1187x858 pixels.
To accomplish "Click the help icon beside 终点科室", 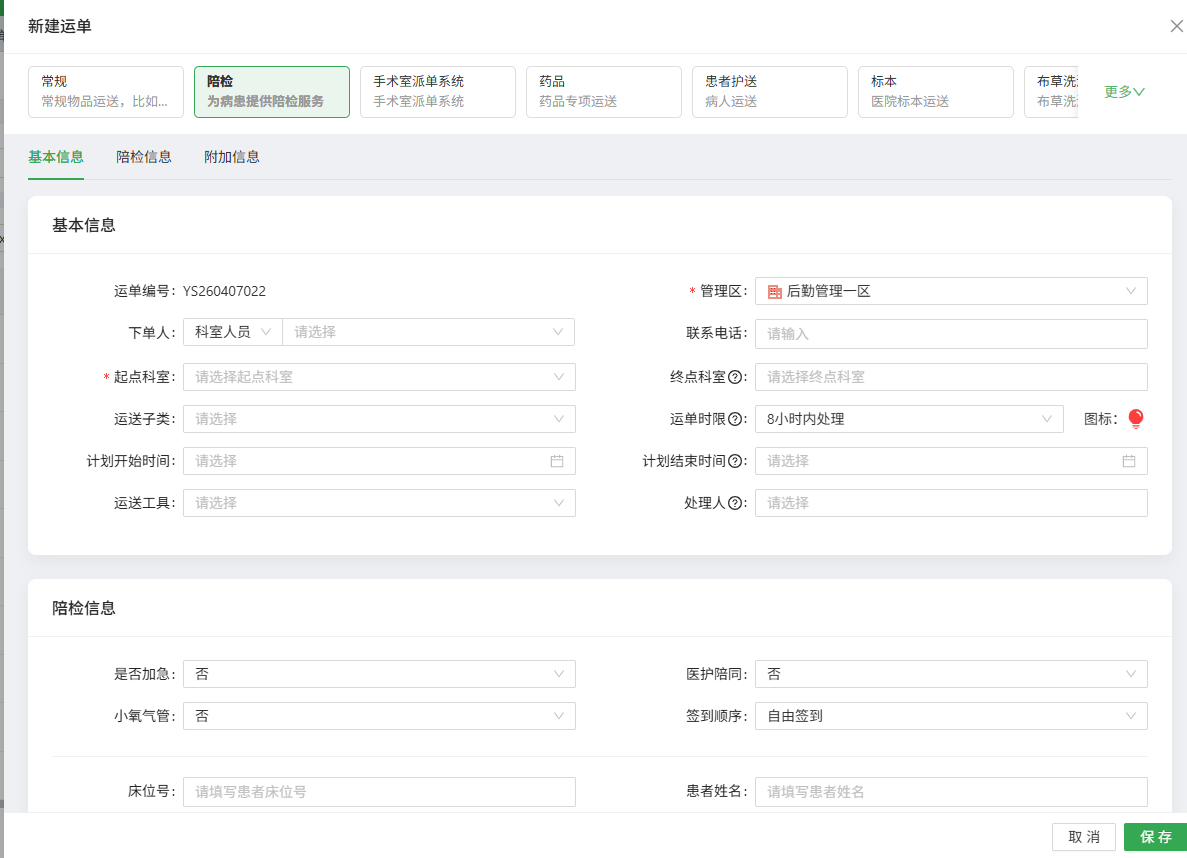I will tap(736, 377).
